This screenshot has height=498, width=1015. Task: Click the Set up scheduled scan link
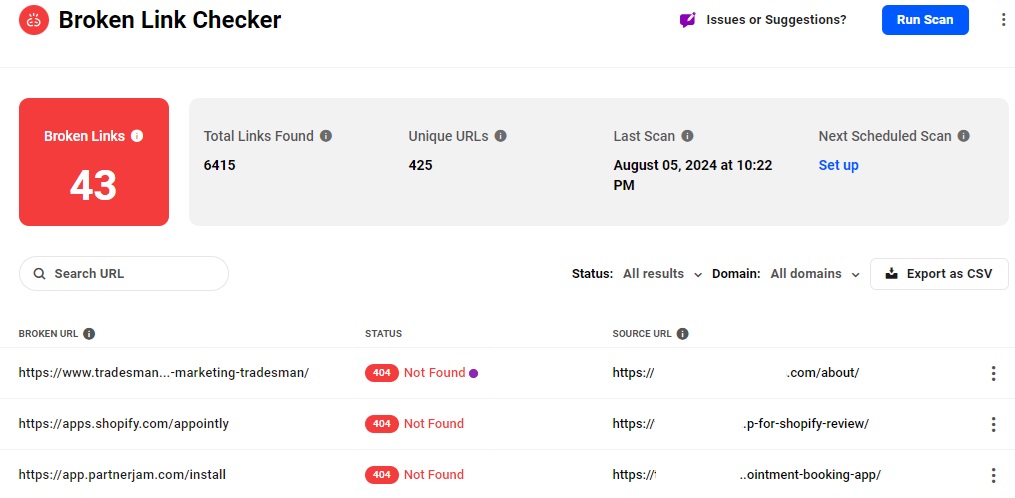[838, 165]
